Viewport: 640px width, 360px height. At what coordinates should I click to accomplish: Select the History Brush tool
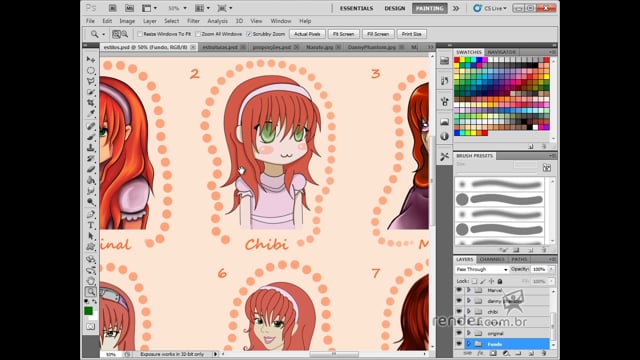coord(91,158)
